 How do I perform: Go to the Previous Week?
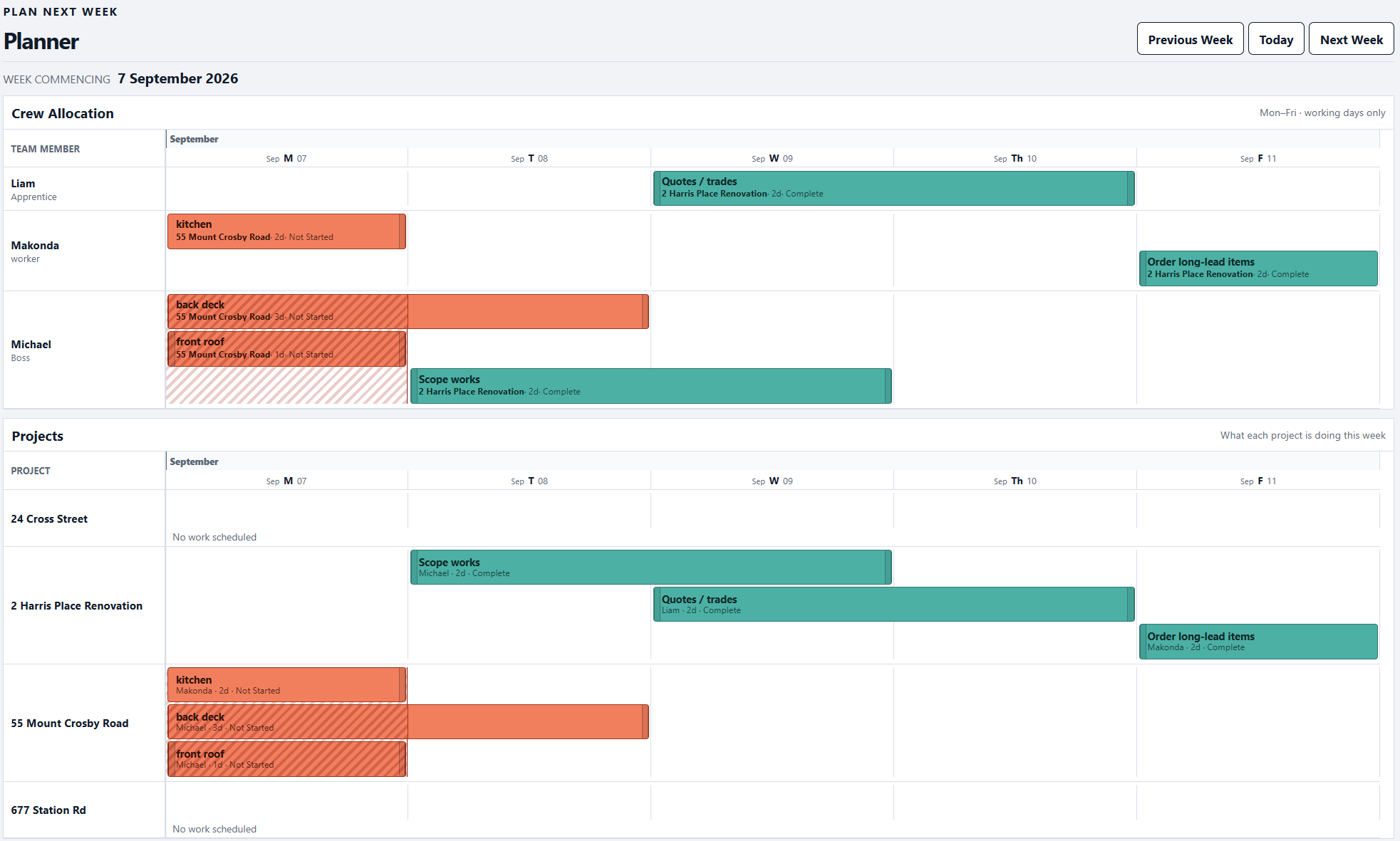tap(1190, 39)
